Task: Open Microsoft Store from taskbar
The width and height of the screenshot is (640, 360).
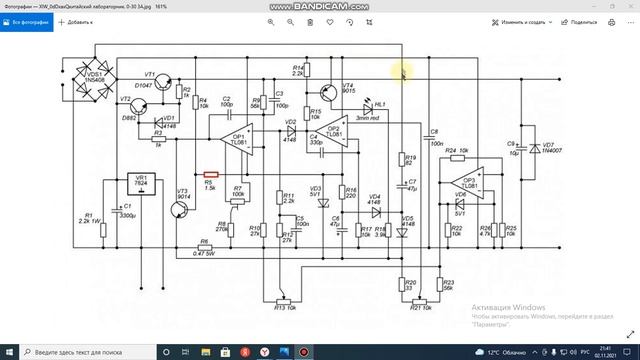Action: point(225,352)
